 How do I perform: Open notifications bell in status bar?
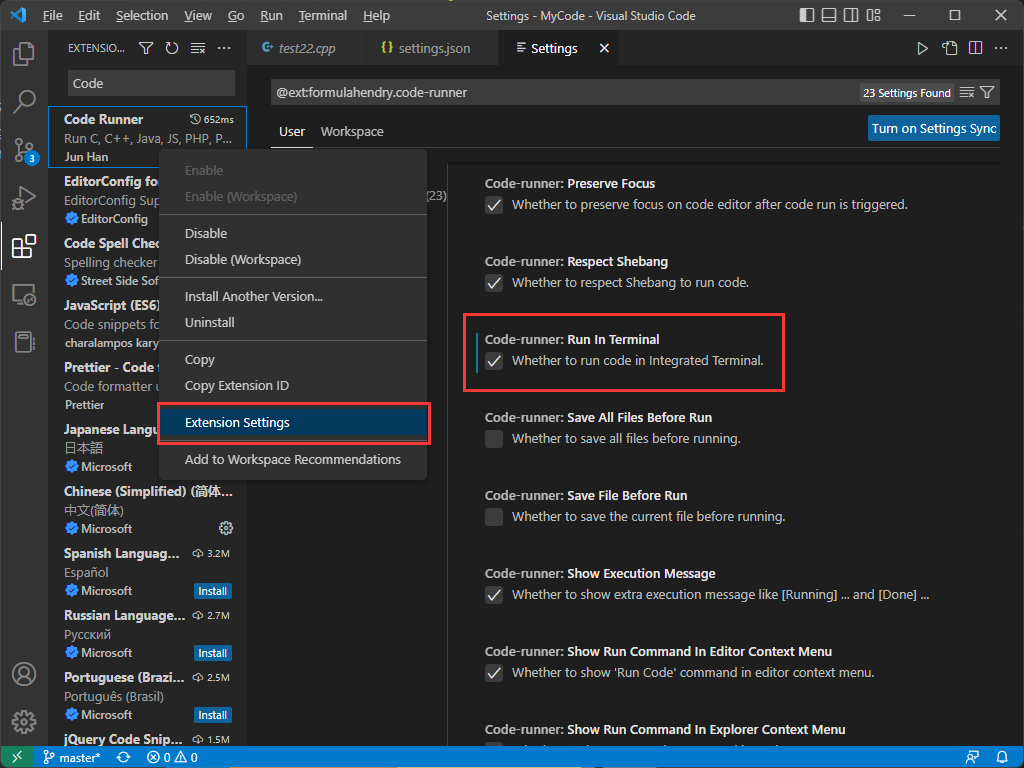point(1002,758)
